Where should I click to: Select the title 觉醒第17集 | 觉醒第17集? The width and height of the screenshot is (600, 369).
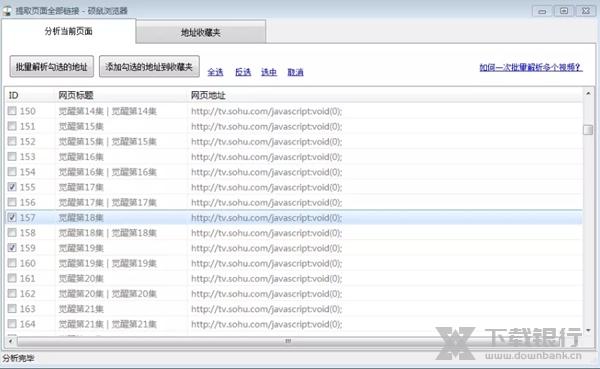tap(108, 202)
